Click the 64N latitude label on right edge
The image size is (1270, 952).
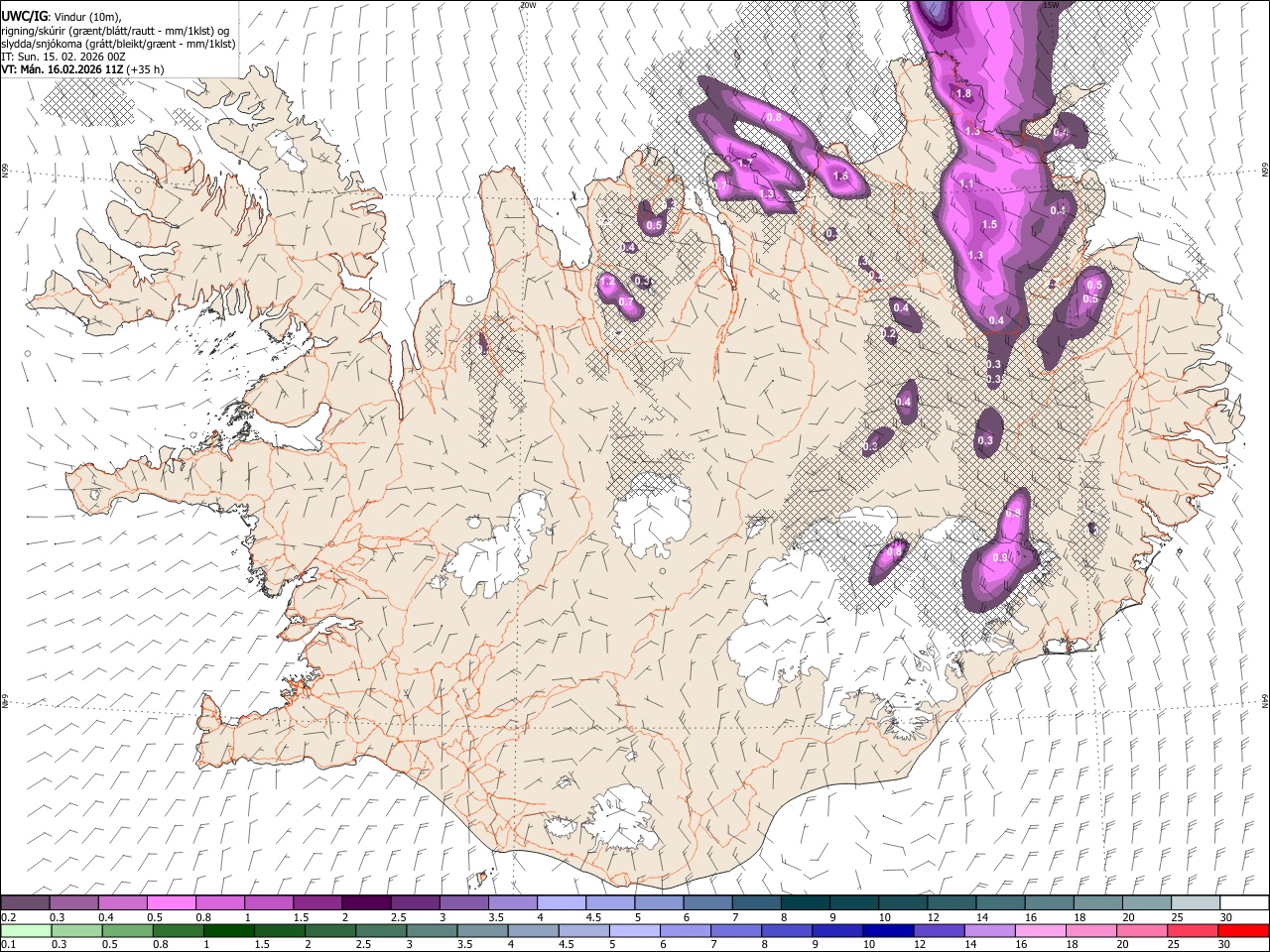click(x=1264, y=700)
